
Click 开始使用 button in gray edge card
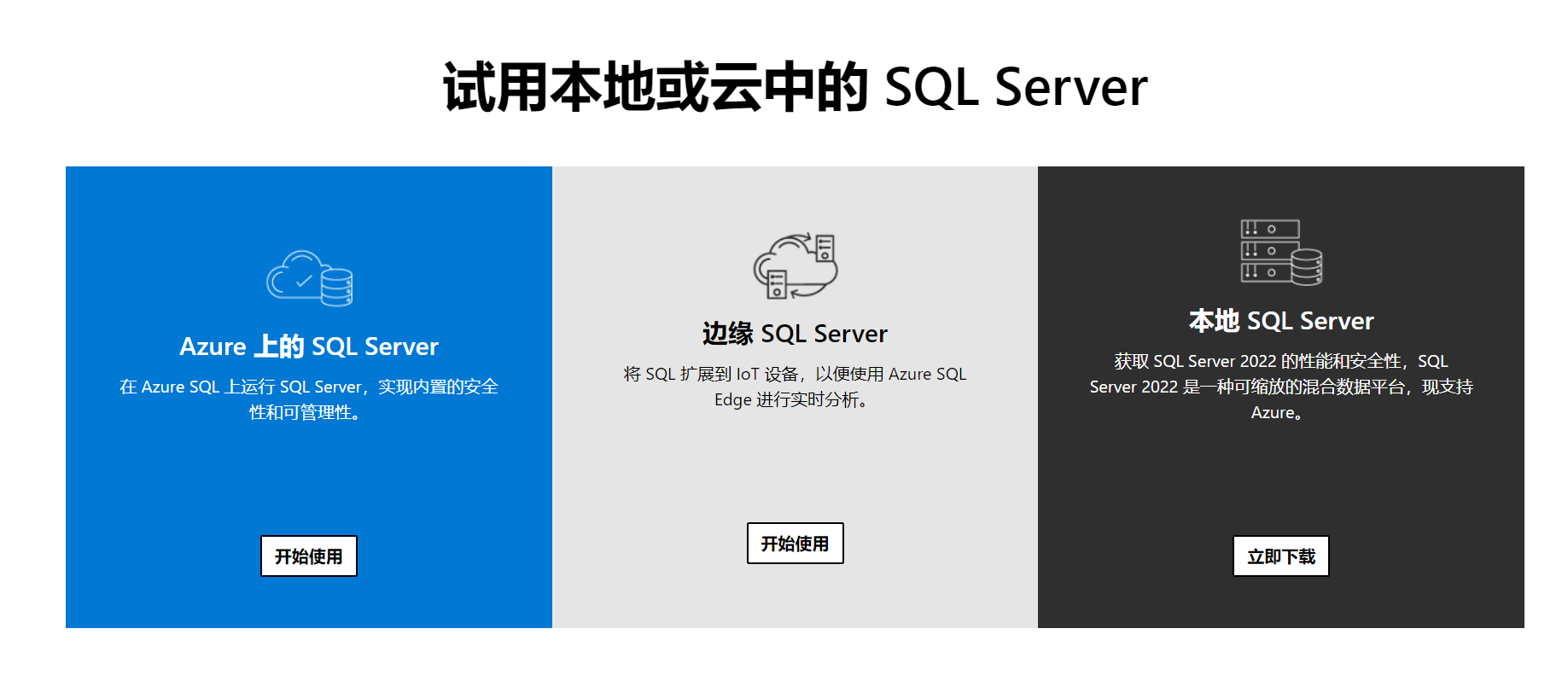795,544
